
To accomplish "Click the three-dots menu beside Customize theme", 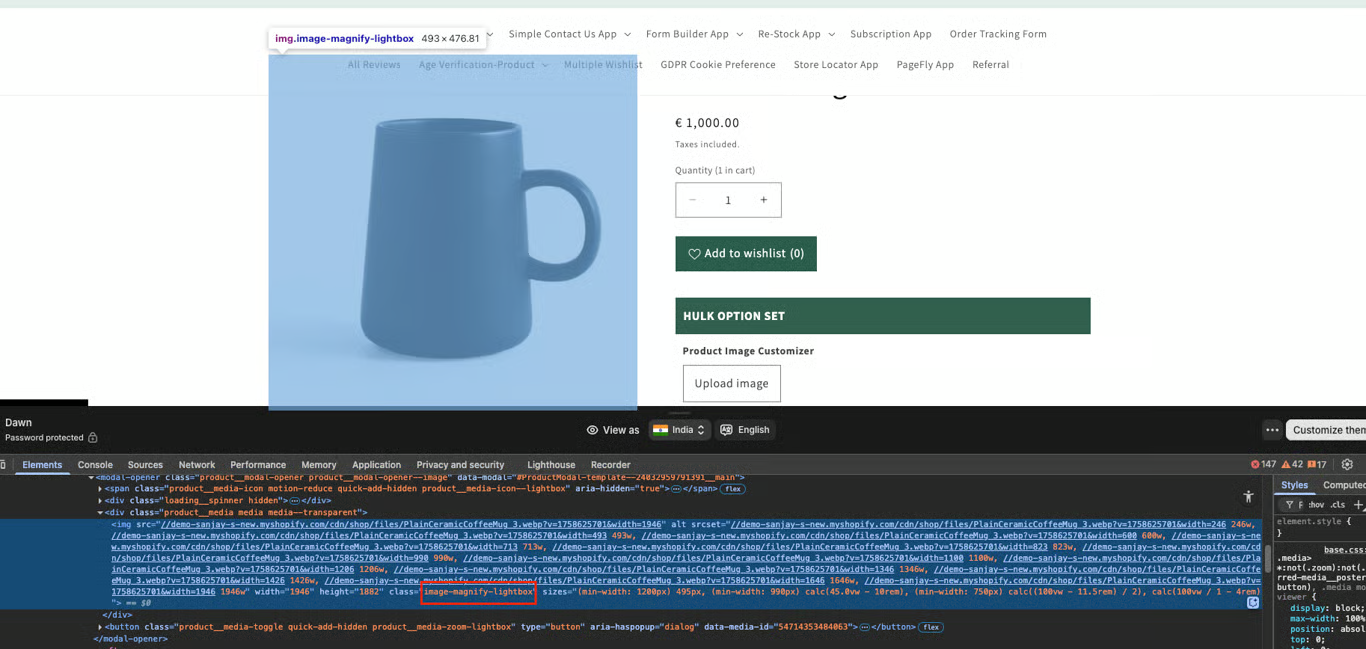I will 1272,430.
